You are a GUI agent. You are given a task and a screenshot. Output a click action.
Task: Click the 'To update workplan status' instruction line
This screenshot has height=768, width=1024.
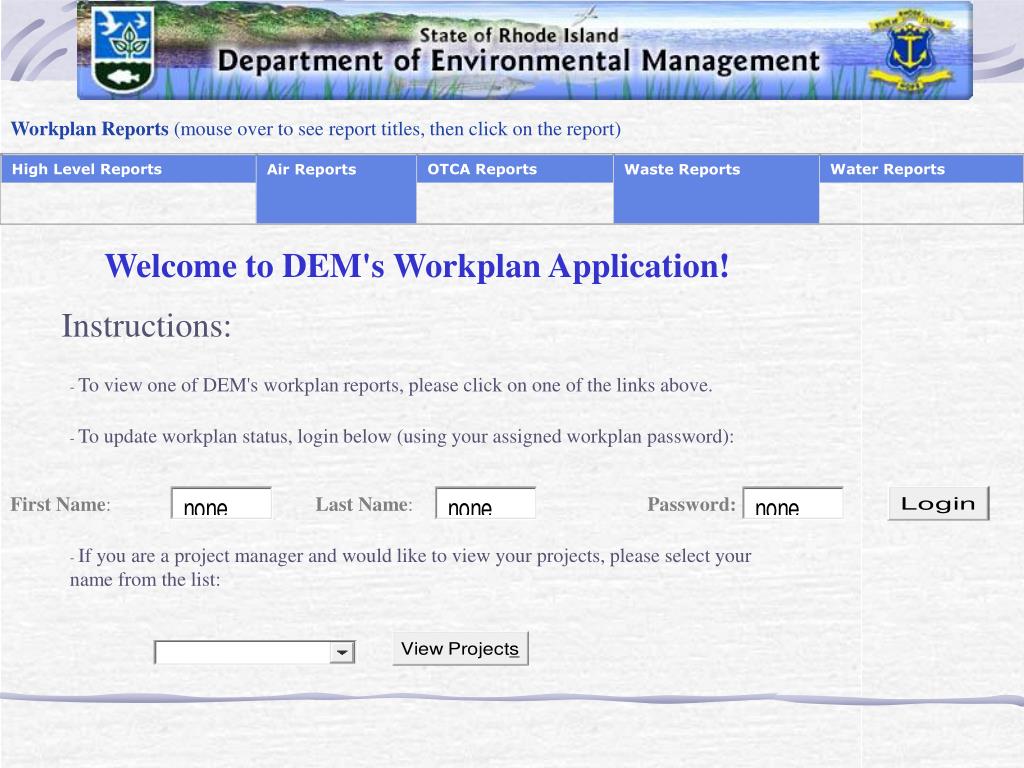[402, 436]
